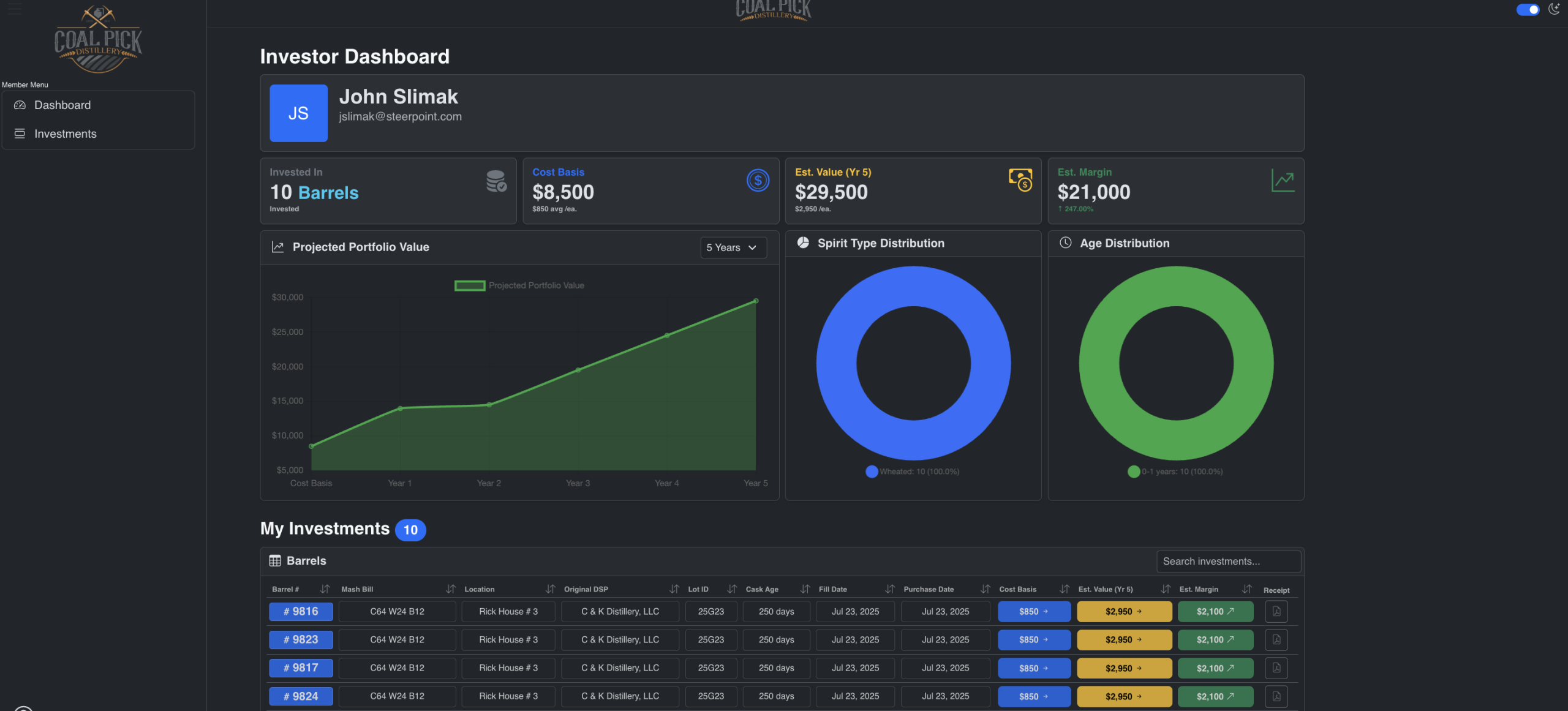Click the Est. Margin trend chart icon
The height and width of the screenshot is (711, 1568).
[x=1283, y=181]
